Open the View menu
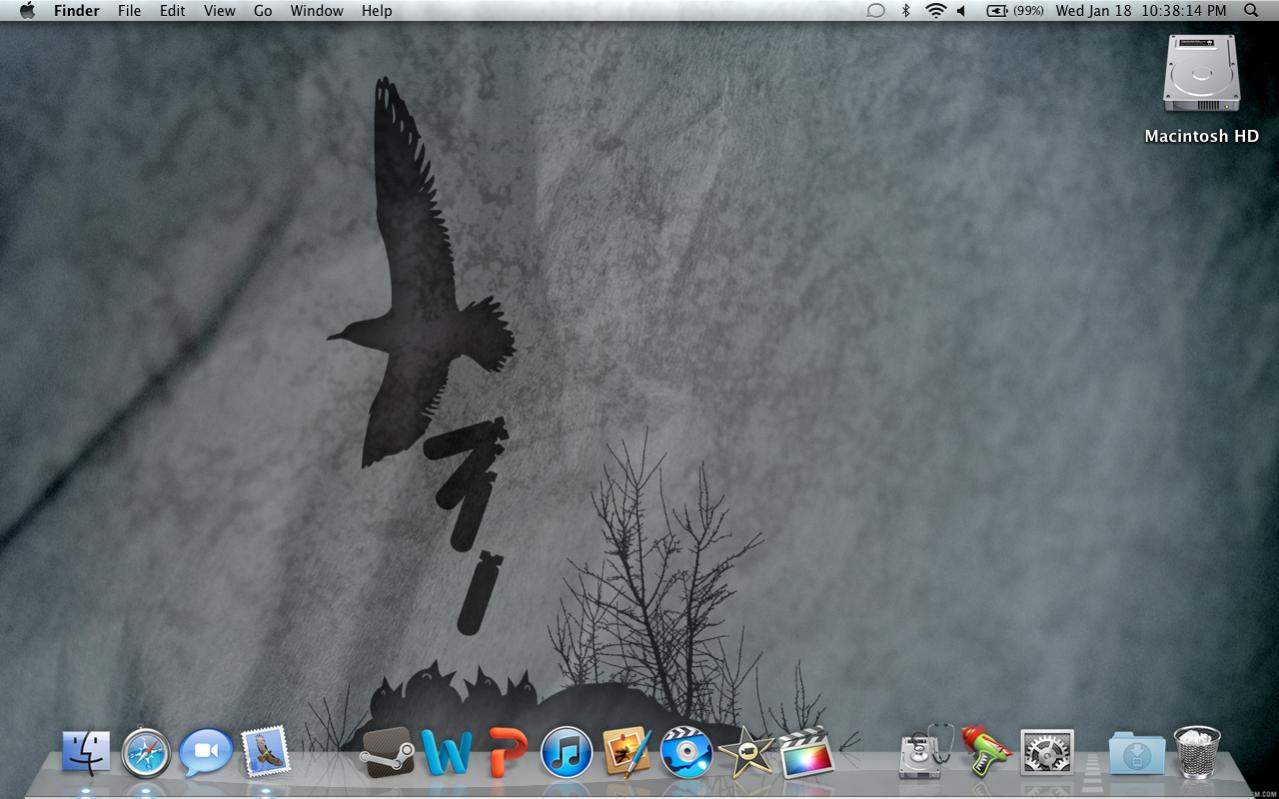 point(219,11)
